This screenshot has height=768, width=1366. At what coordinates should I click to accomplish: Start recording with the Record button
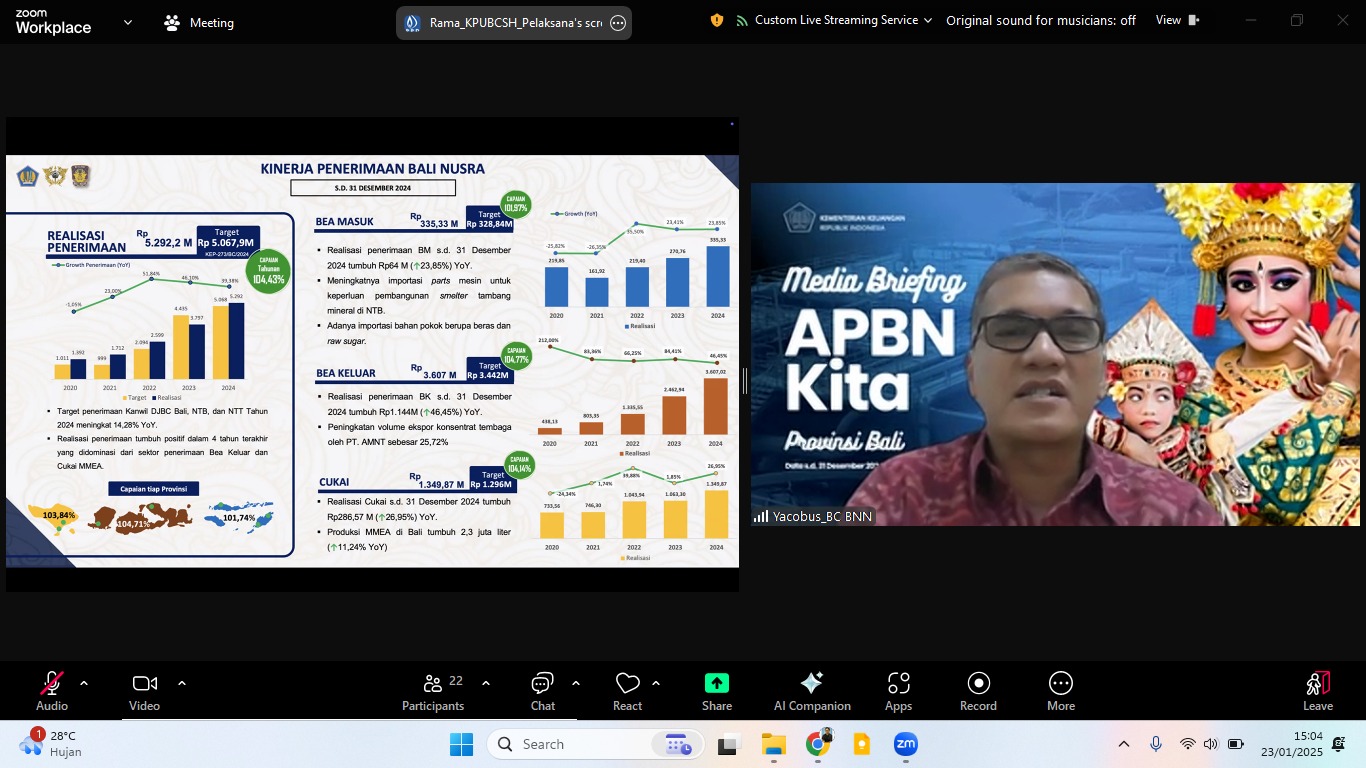click(978, 691)
